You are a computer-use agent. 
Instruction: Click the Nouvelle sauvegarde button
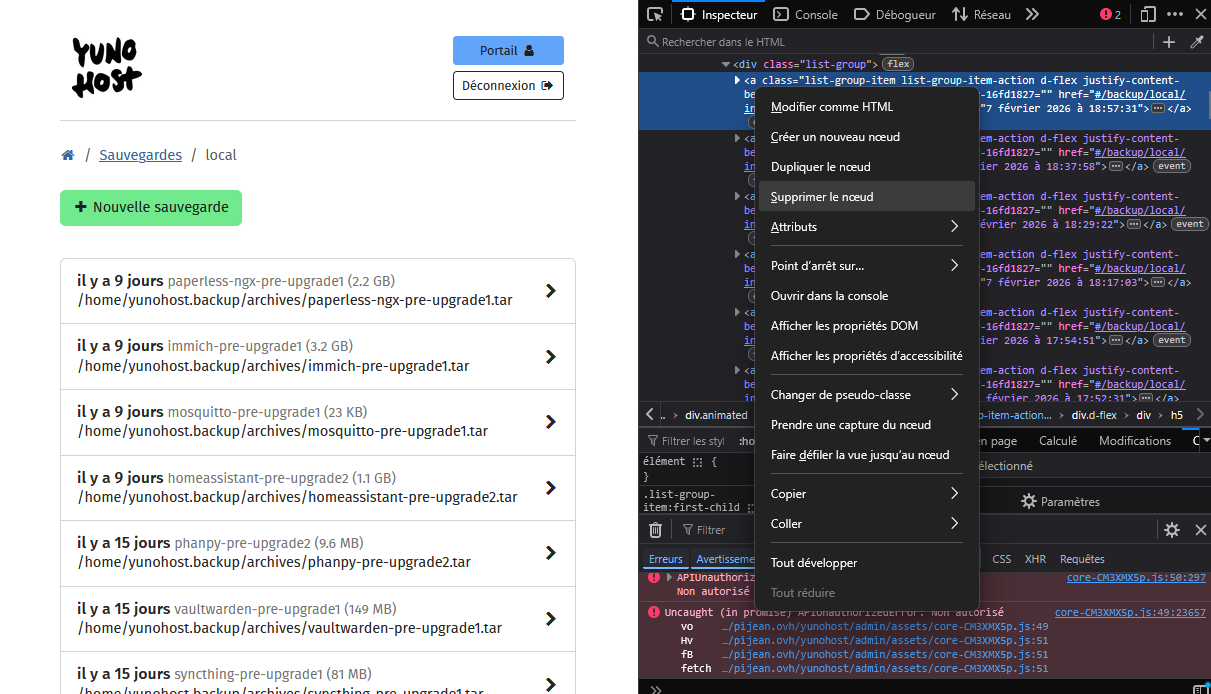click(151, 208)
